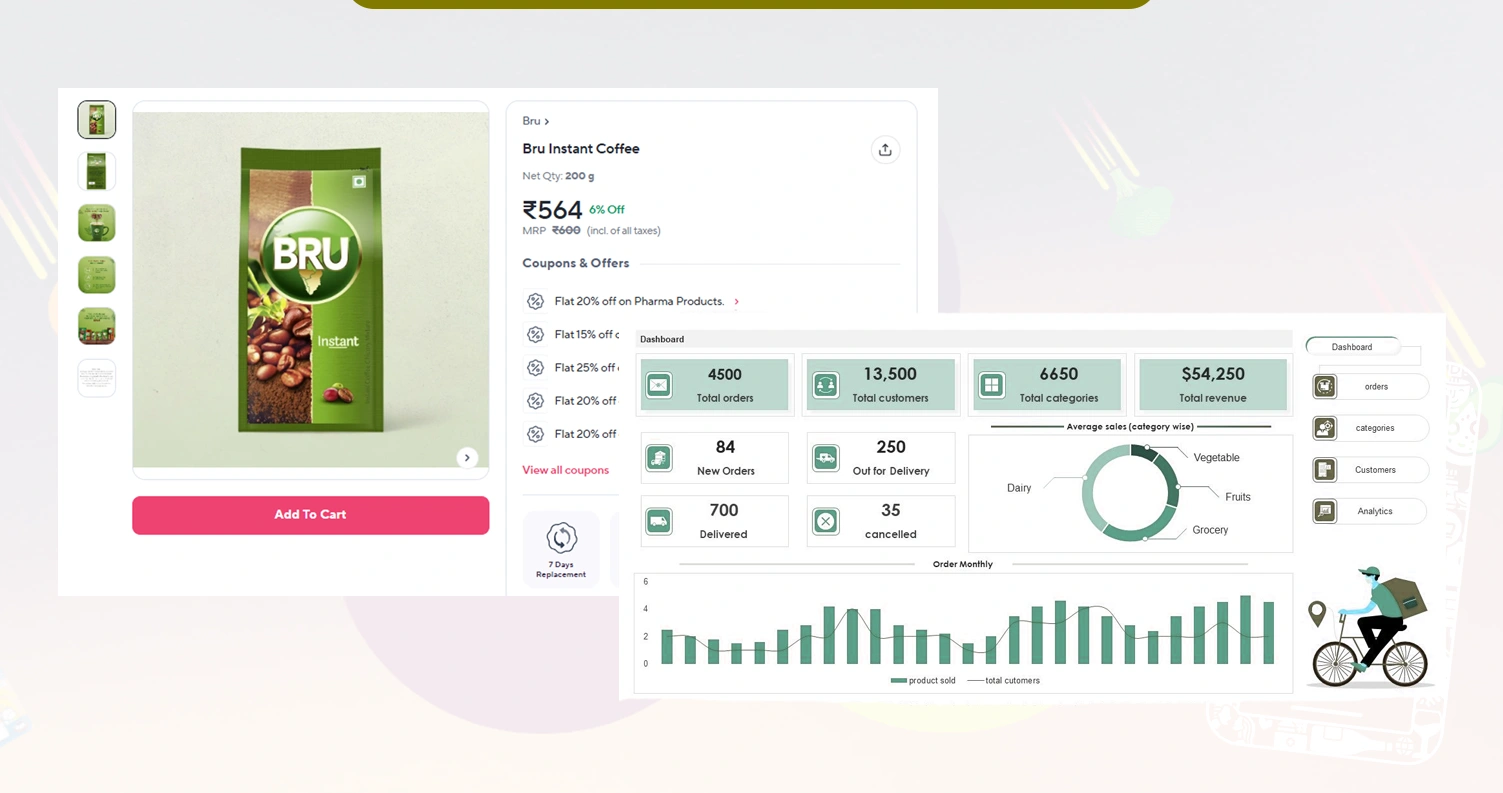Open the Bru breadcrumb chevron

tap(546, 121)
